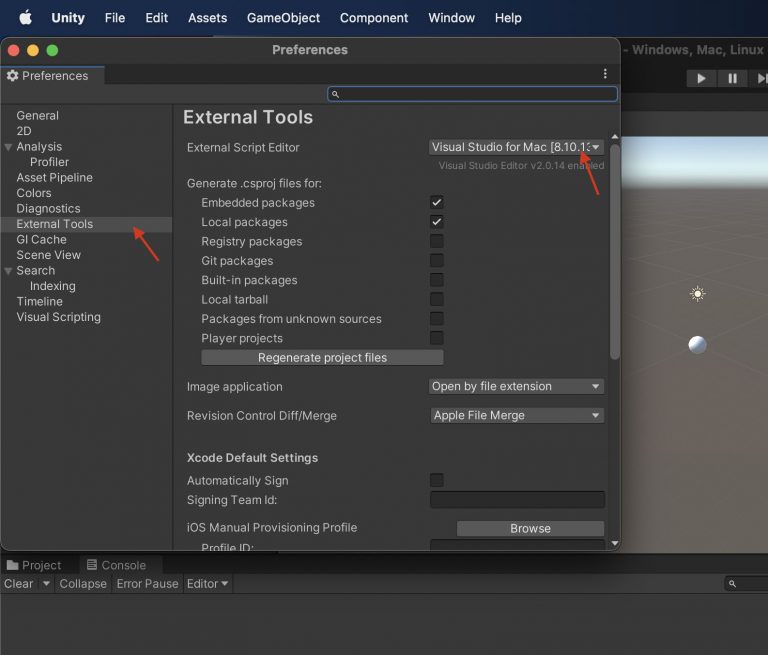Open the File menu
This screenshot has width=768, height=655.
(x=115, y=18)
